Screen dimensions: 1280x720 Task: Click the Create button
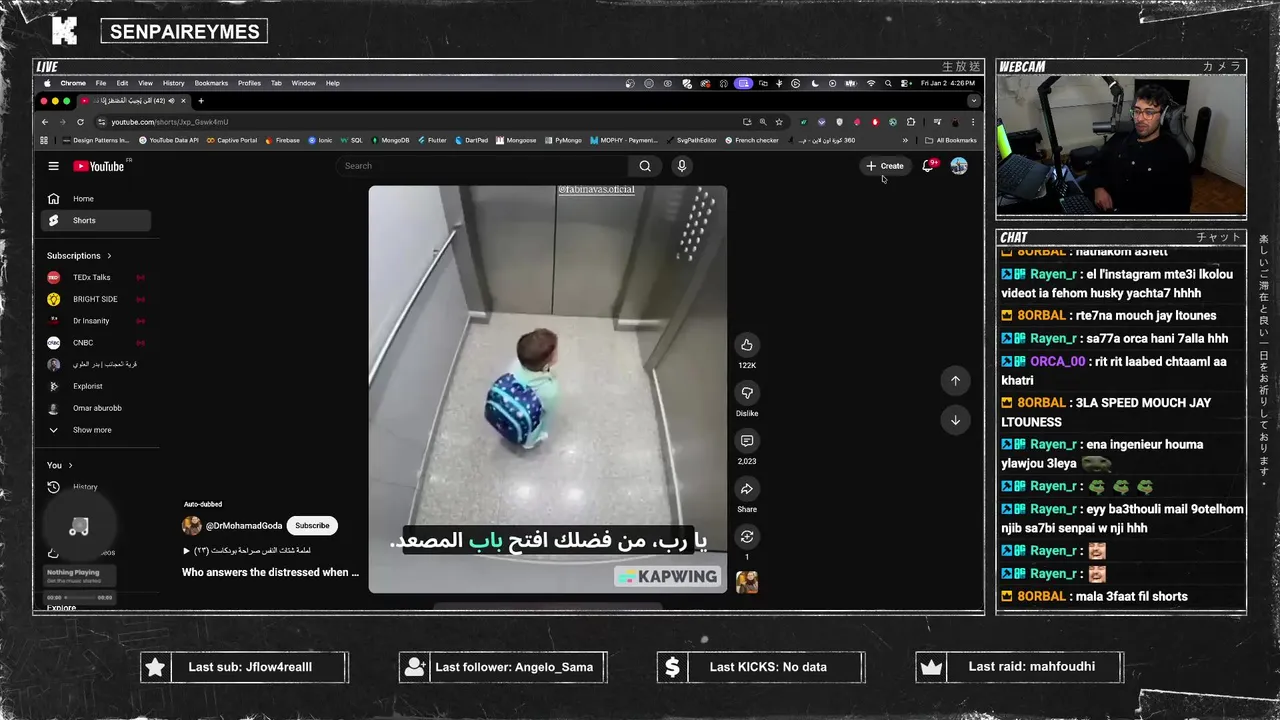(x=885, y=166)
